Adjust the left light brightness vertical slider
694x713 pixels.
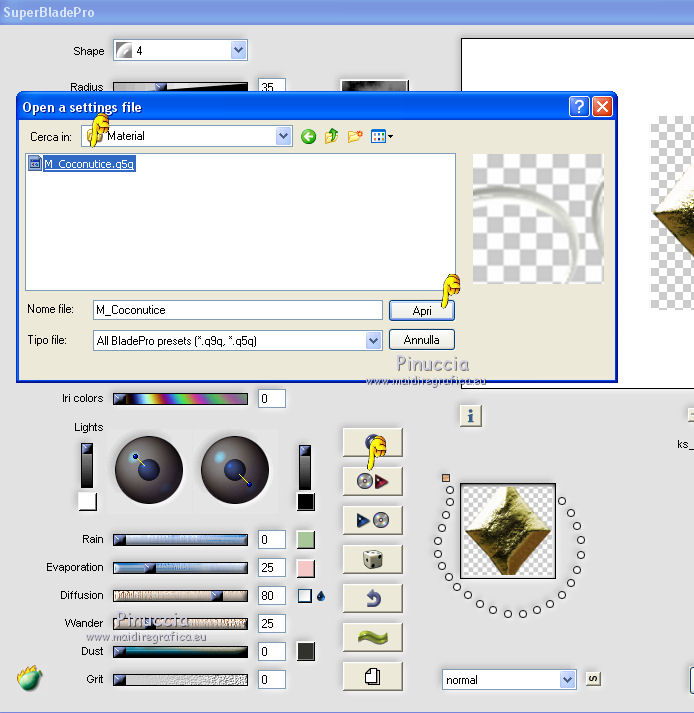[87, 466]
